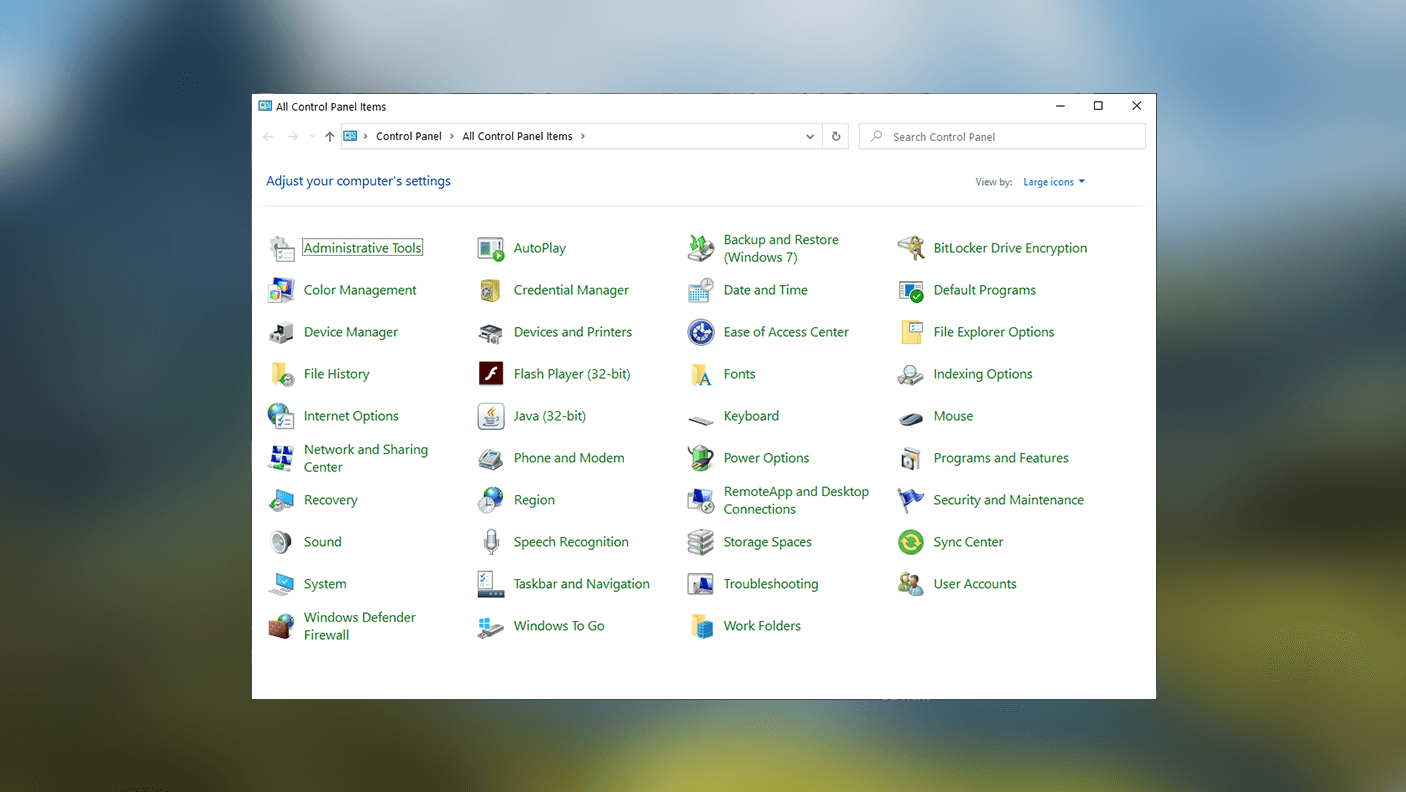
Task: Click the Java coffee cup icon
Action: click(491, 416)
